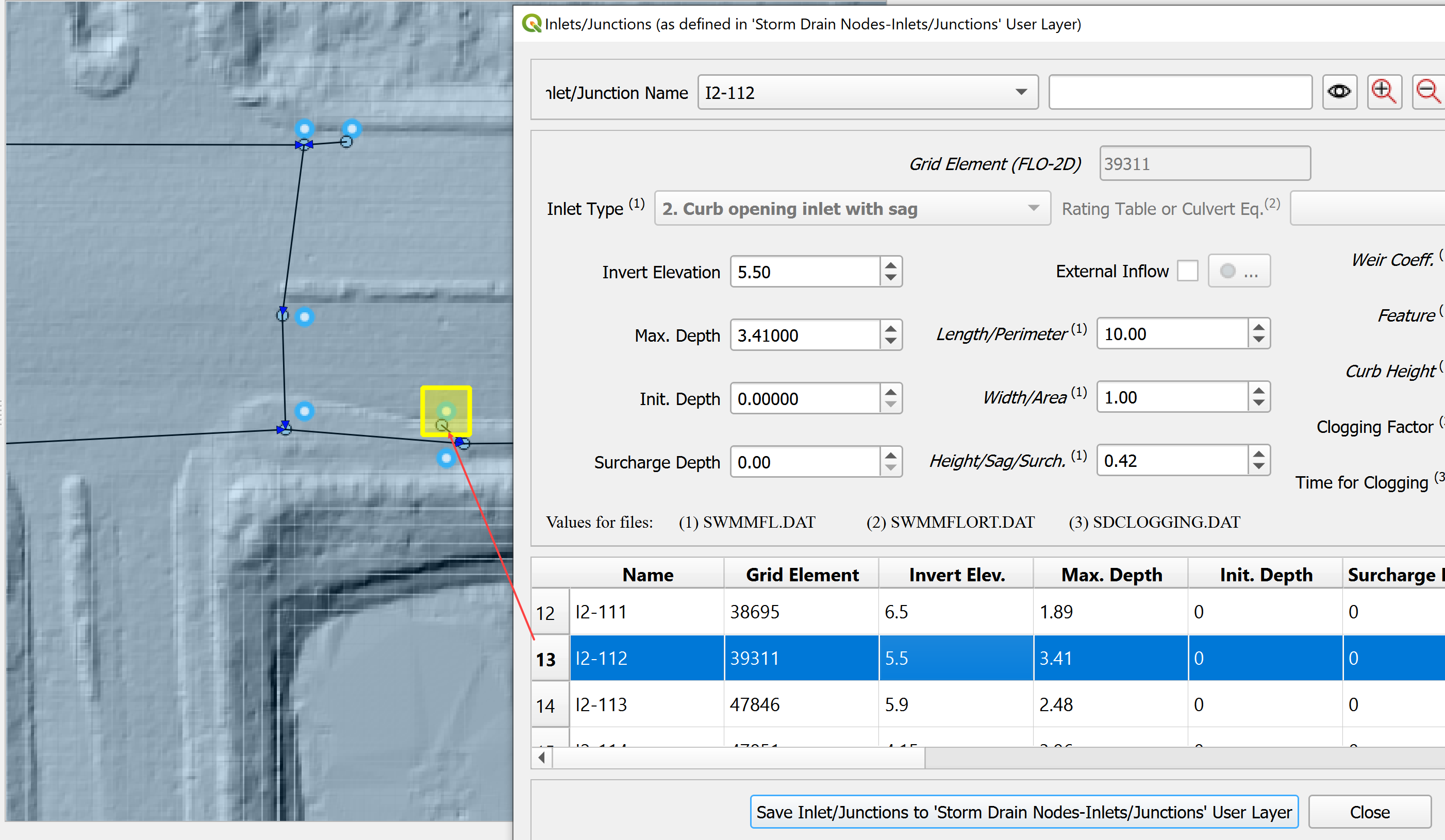Save Inlet/Junctions to User Layer
This screenshot has height=840, width=1445.
click(1023, 812)
